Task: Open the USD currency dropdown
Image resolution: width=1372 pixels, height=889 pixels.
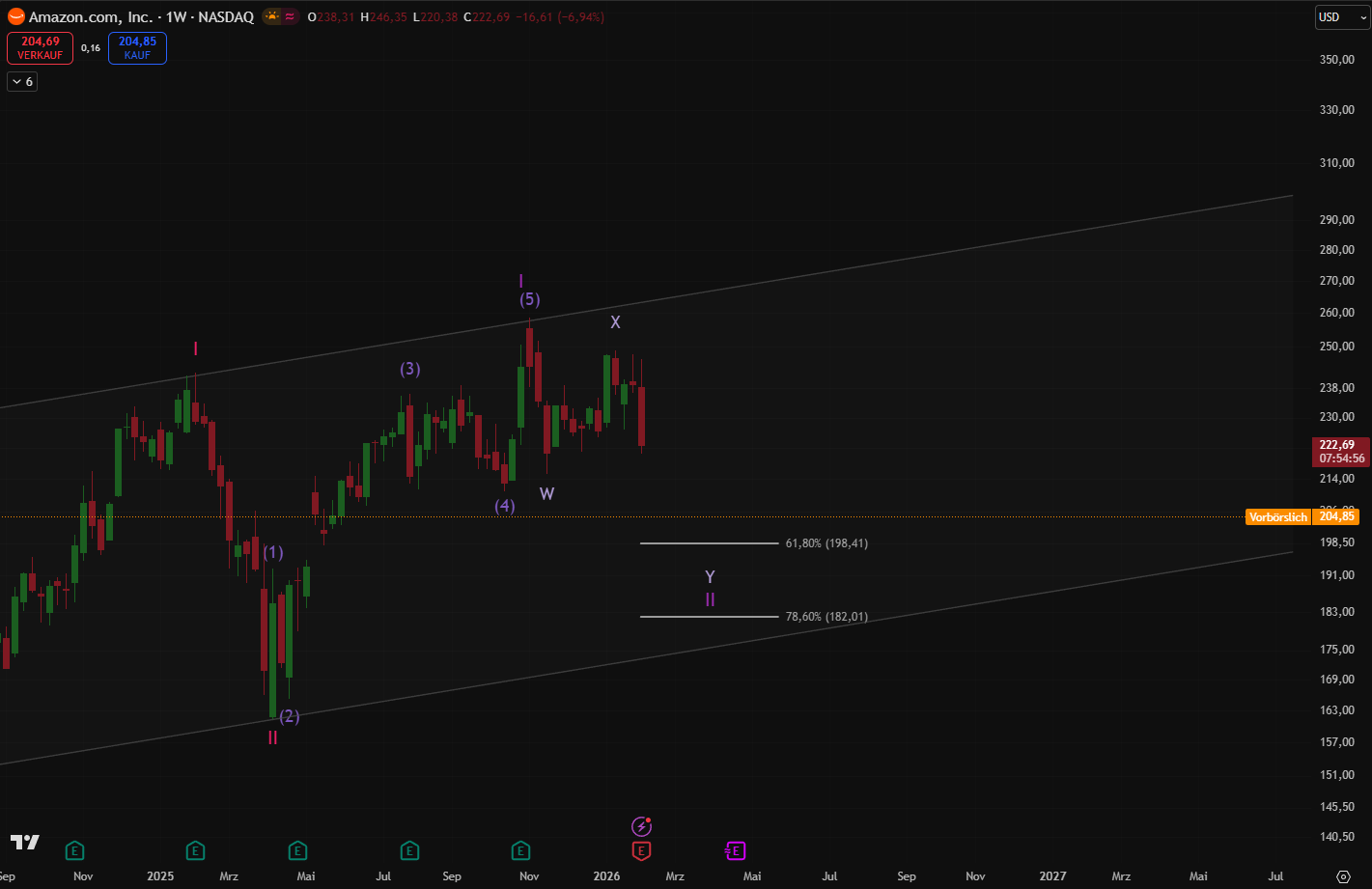Action: click(1341, 17)
